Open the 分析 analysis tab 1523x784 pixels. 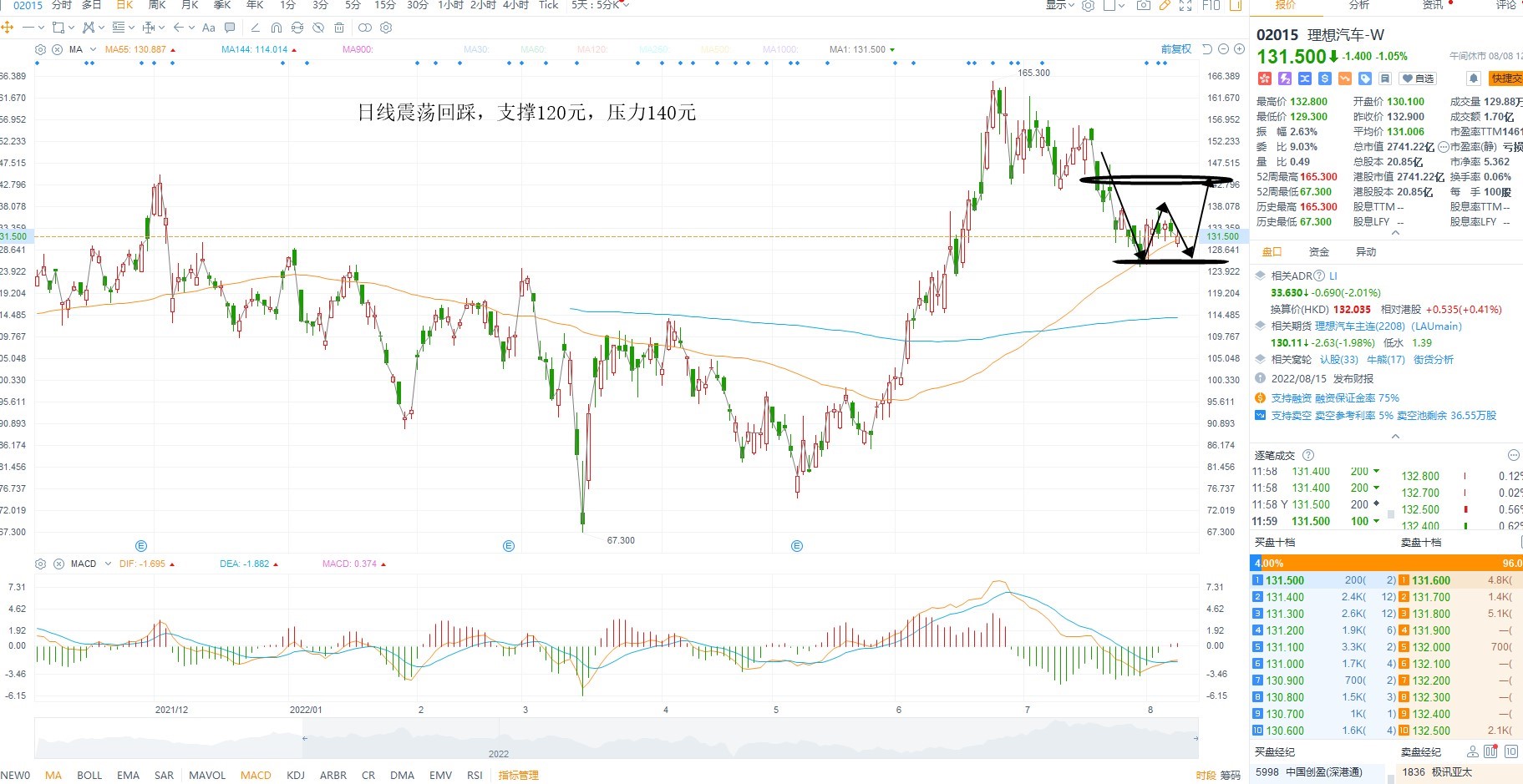pyautogui.click(x=1359, y=5)
